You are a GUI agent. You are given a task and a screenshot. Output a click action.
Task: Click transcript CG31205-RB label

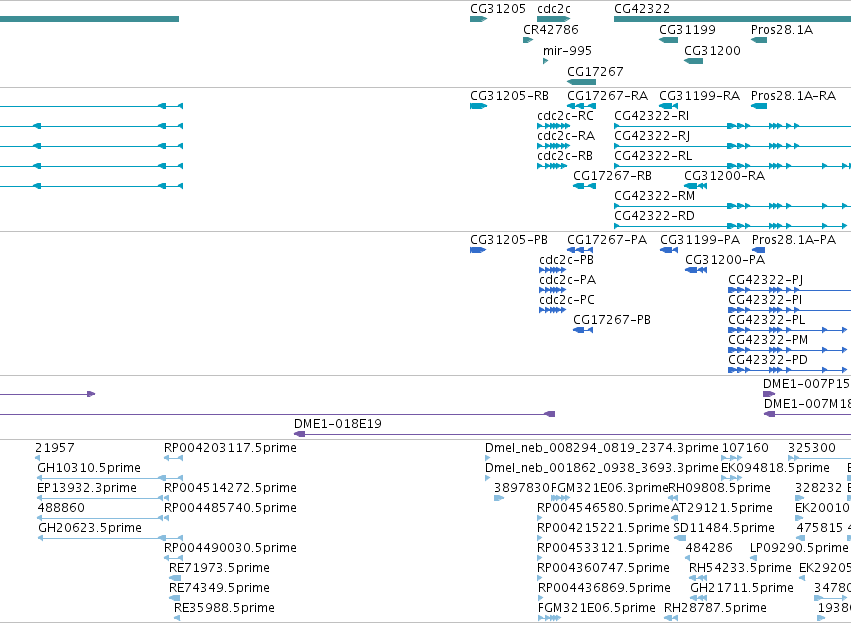pos(509,96)
